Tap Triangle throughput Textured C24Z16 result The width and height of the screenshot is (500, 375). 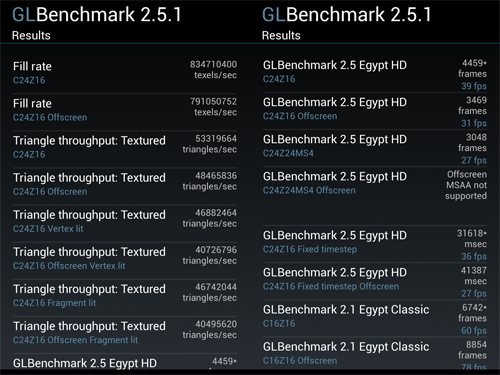pyautogui.click(x=125, y=149)
